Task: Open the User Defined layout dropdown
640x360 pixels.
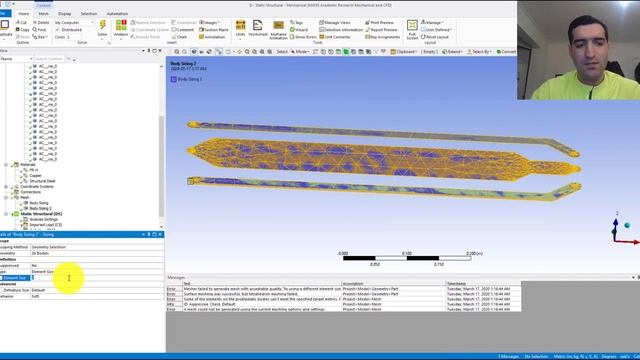Action: click(436, 30)
